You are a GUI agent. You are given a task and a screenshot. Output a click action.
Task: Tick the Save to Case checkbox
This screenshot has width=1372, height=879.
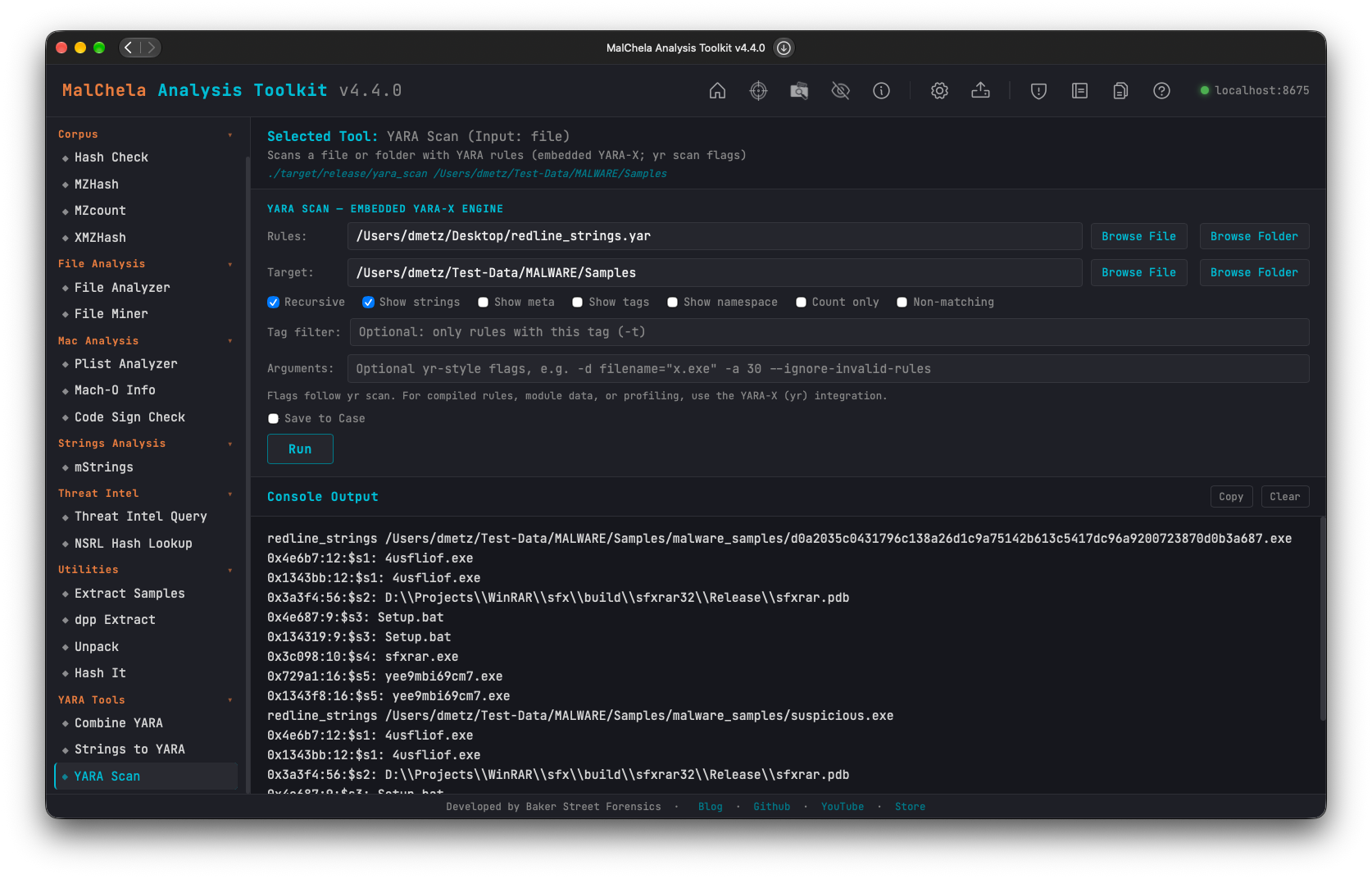(274, 419)
